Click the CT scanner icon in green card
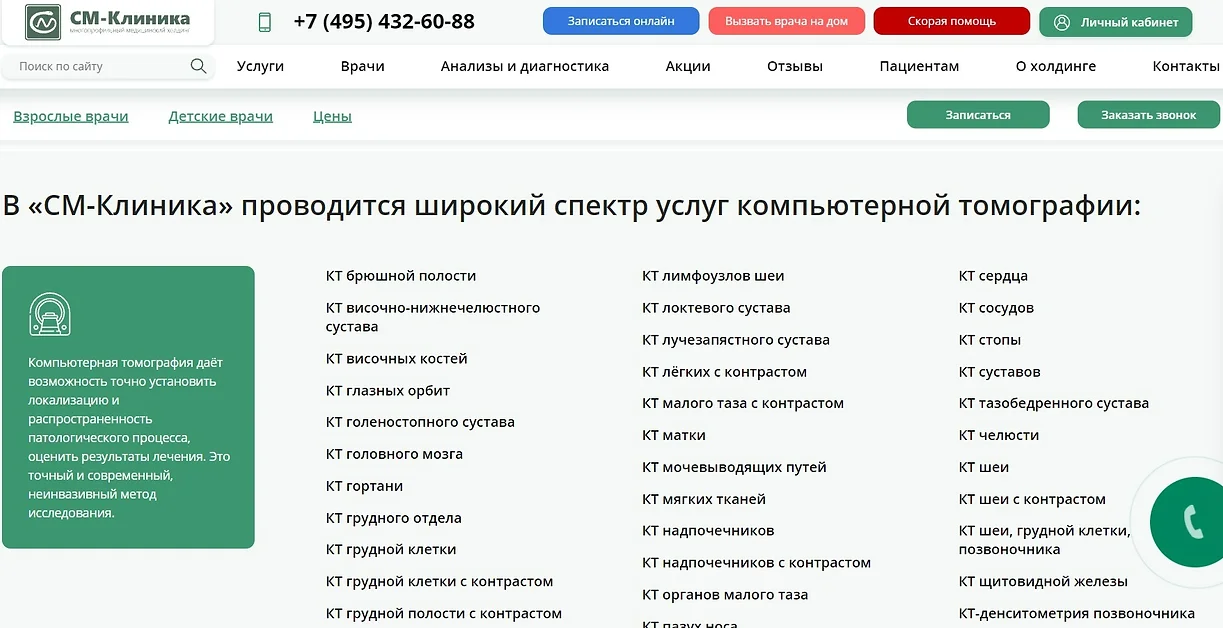The image size is (1223, 628). pos(50,314)
